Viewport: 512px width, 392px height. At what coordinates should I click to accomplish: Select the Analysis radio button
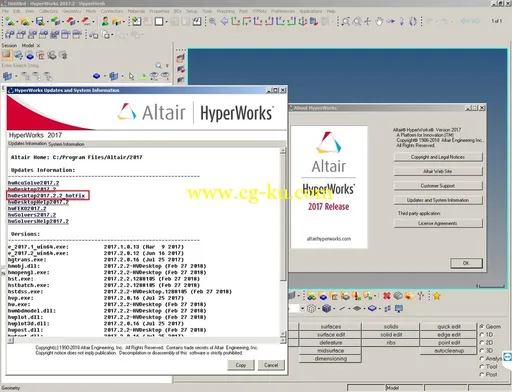(482, 359)
